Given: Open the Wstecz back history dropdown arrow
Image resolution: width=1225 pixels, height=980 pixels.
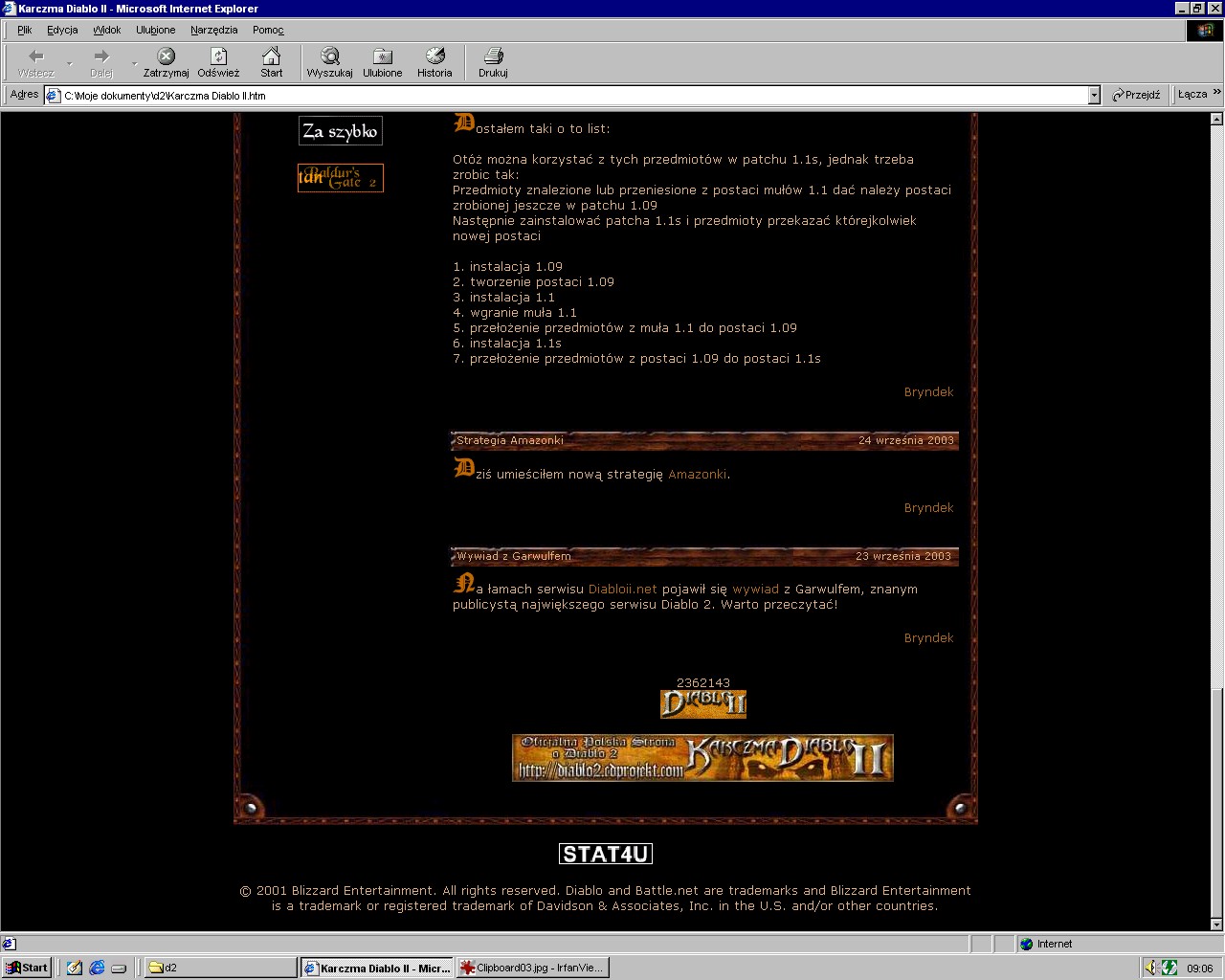Looking at the screenshot, I should pos(69,63).
